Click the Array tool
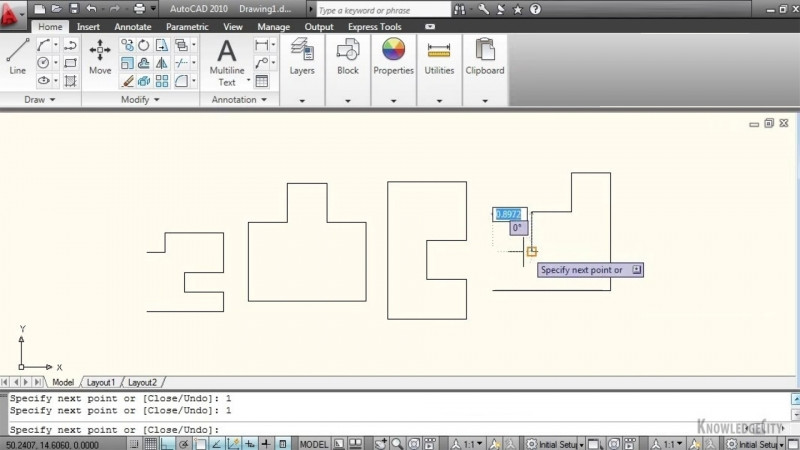The height and width of the screenshot is (450, 800). click(x=161, y=81)
